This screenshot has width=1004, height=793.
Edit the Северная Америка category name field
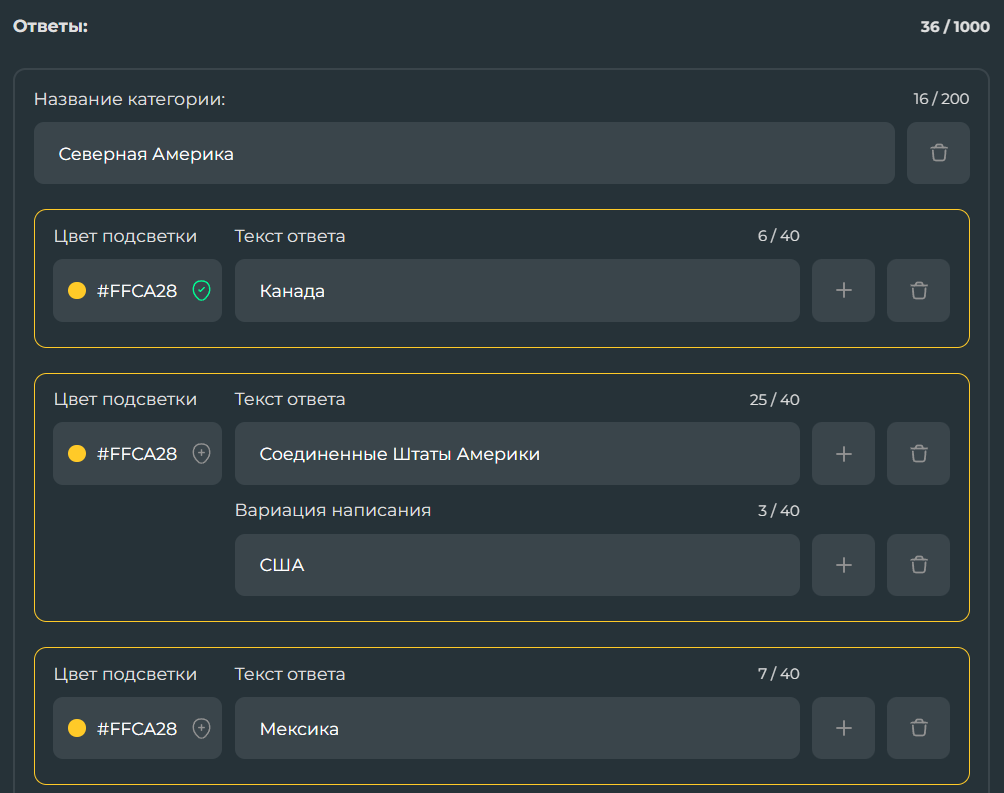click(x=464, y=153)
